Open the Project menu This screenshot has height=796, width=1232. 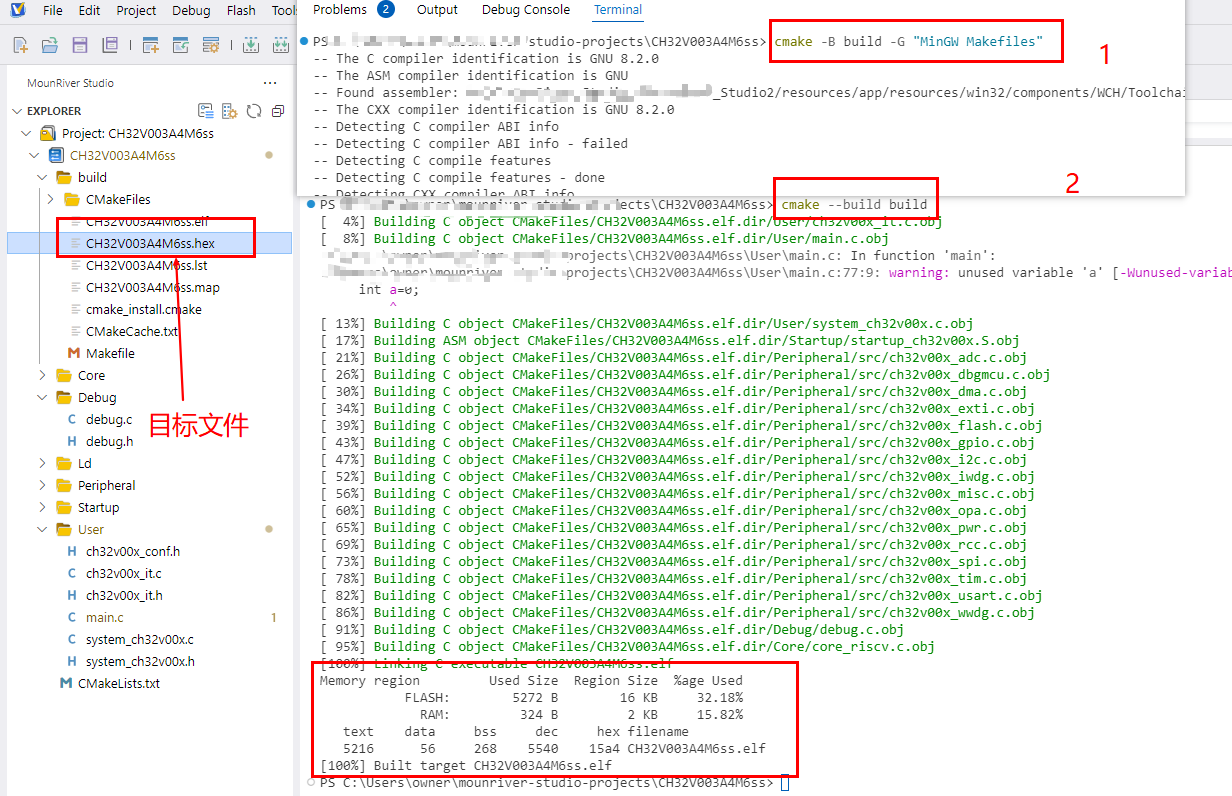click(136, 10)
